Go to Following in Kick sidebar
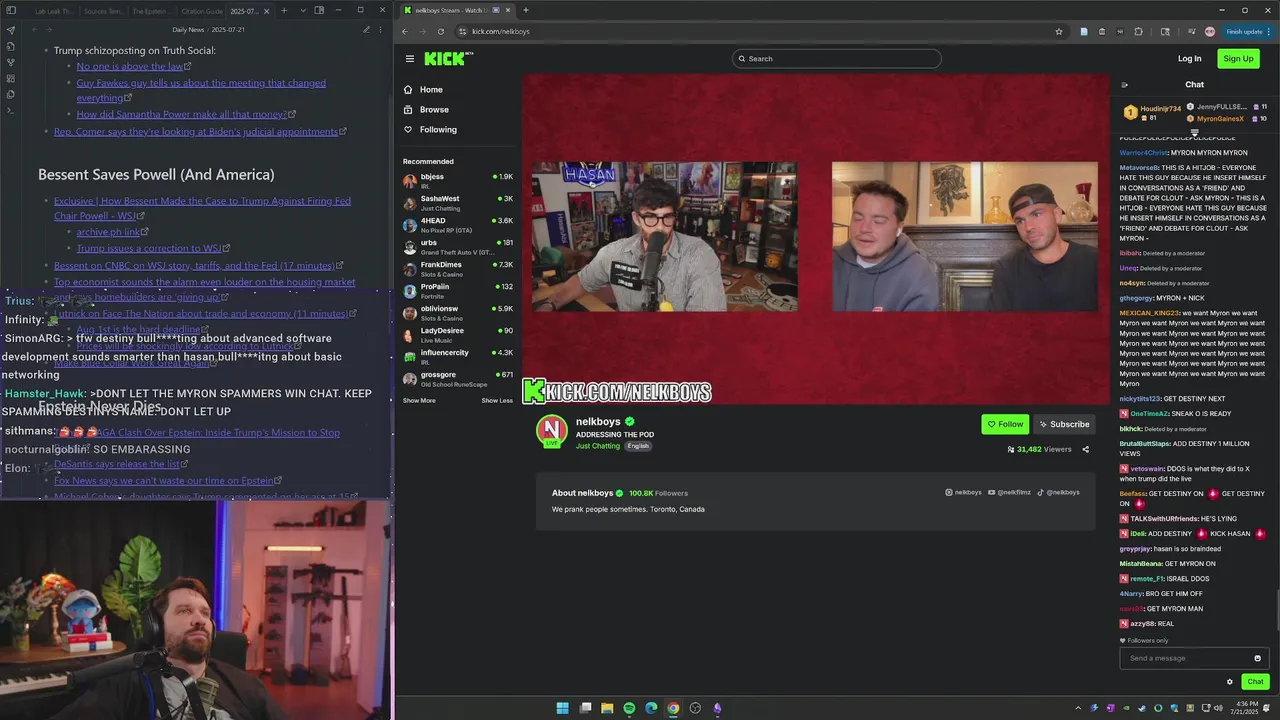This screenshot has width=1280, height=720. (438, 130)
